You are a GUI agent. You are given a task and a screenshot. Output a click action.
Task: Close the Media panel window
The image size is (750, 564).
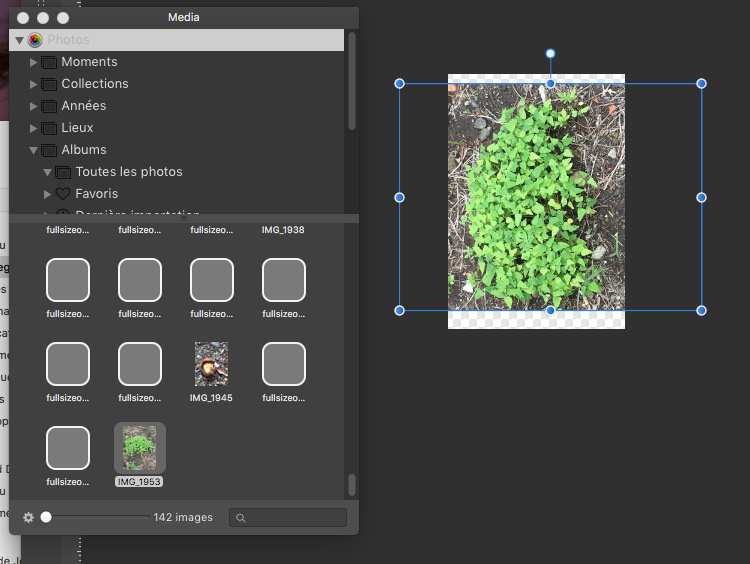[x=23, y=18]
